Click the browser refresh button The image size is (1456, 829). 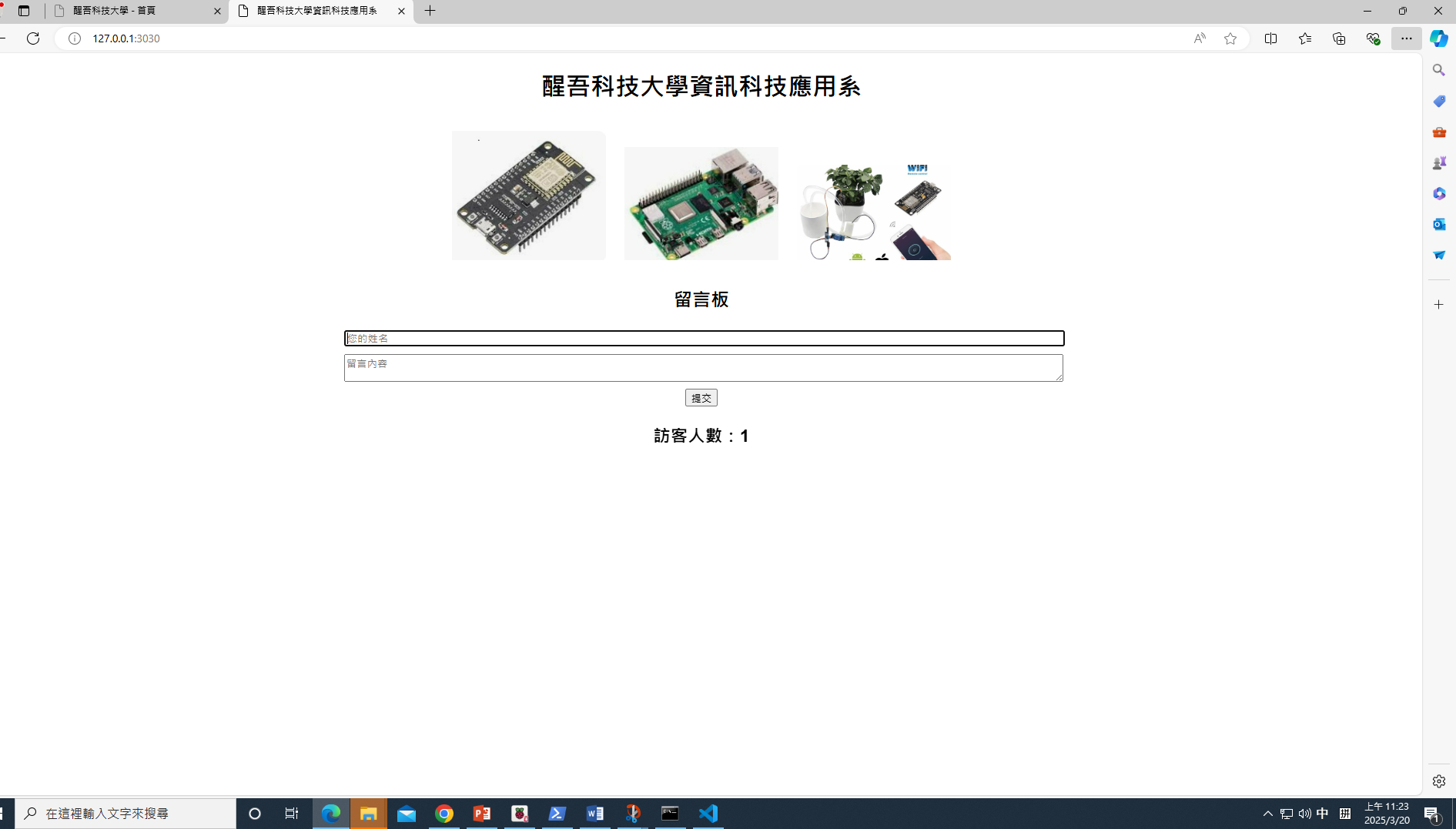pyautogui.click(x=33, y=38)
